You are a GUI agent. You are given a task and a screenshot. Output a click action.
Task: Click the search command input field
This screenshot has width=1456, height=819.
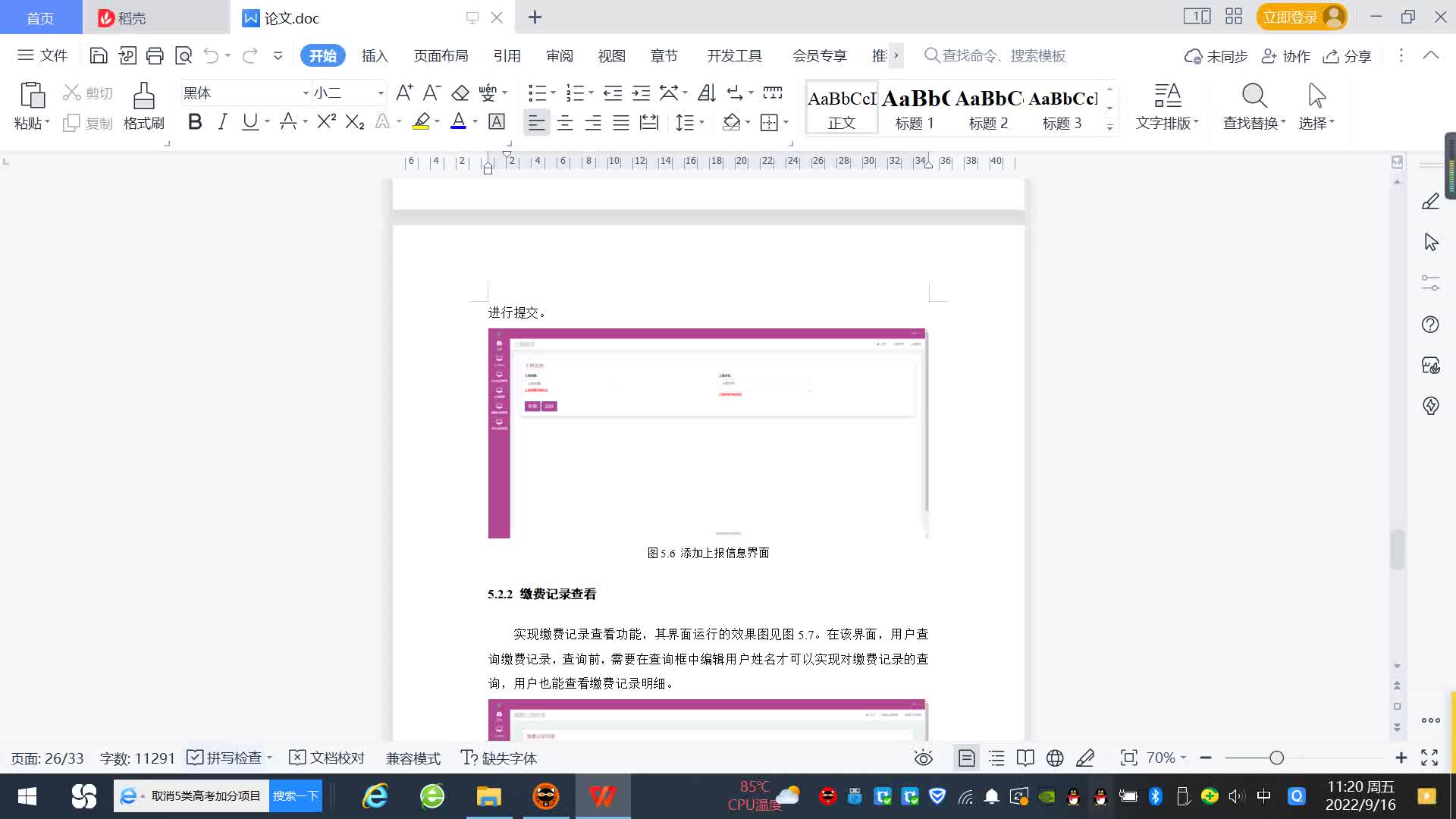point(1003,55)
